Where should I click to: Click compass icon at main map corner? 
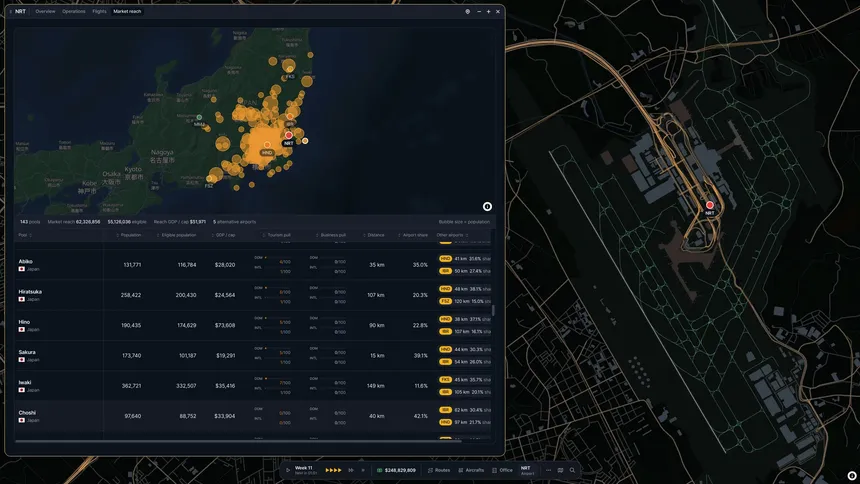852,476
